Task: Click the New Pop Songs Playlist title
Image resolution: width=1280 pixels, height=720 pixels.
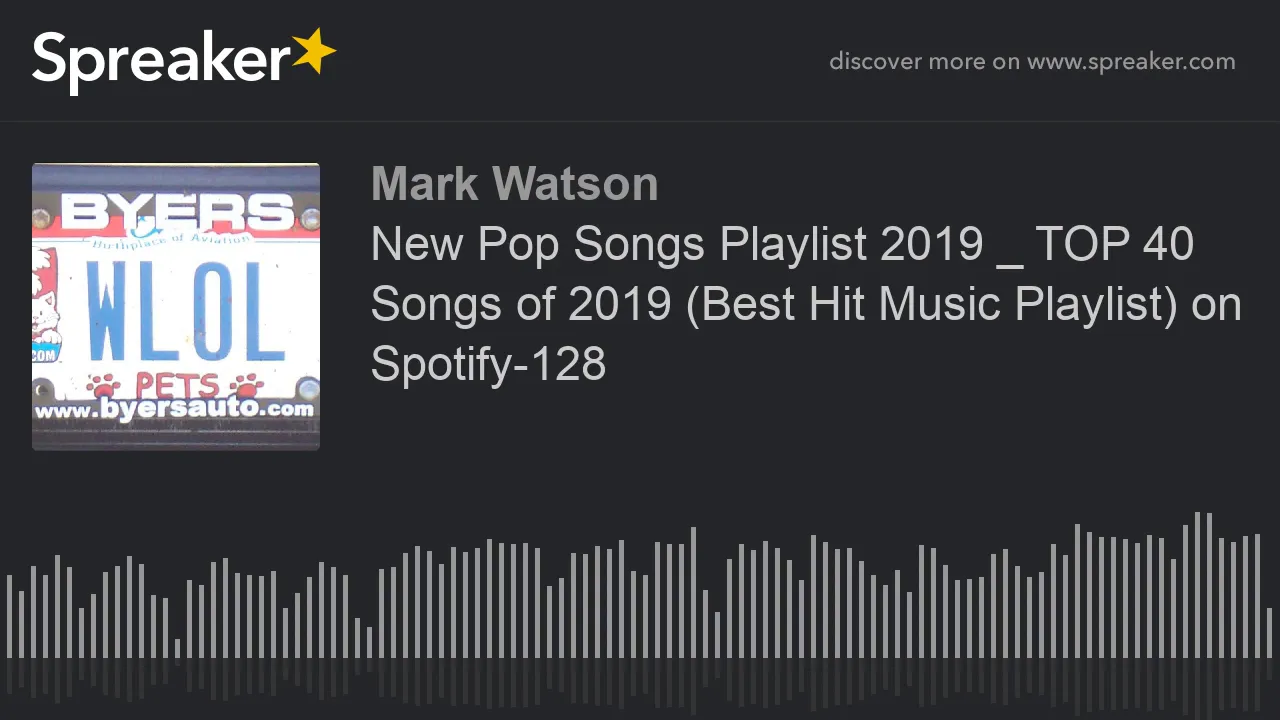Action: (782, 244)
